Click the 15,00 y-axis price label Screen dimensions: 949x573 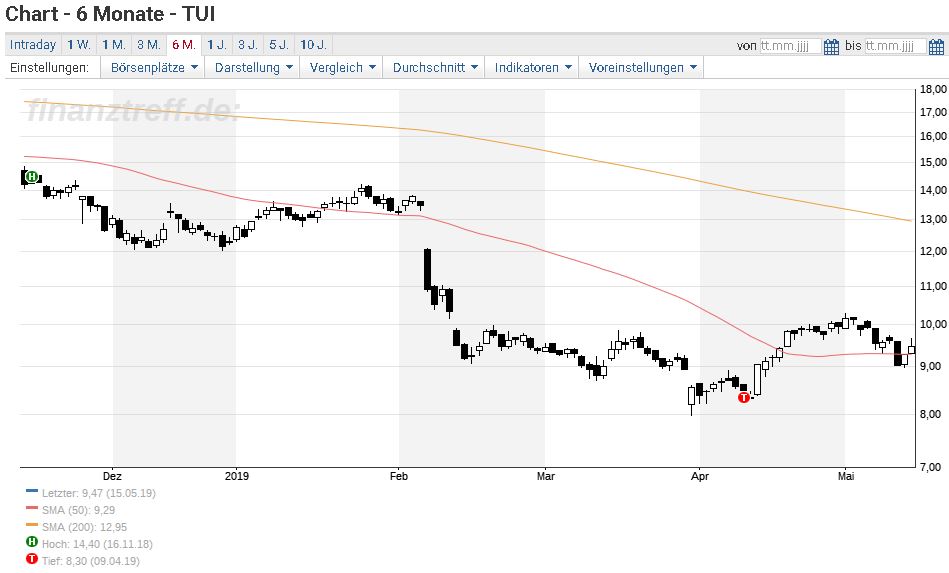point(933,162)
